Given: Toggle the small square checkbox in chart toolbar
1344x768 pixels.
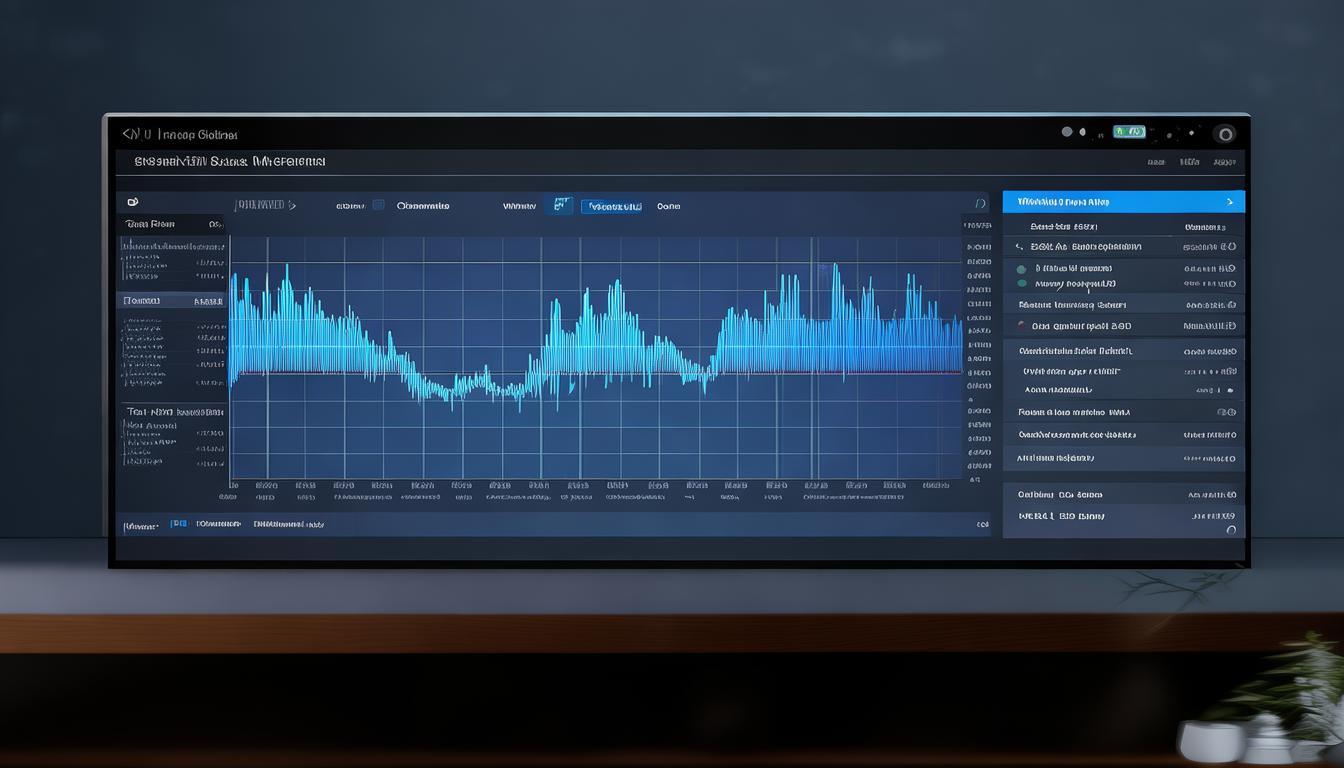Looking at the screenshot, I should [378, 205].
